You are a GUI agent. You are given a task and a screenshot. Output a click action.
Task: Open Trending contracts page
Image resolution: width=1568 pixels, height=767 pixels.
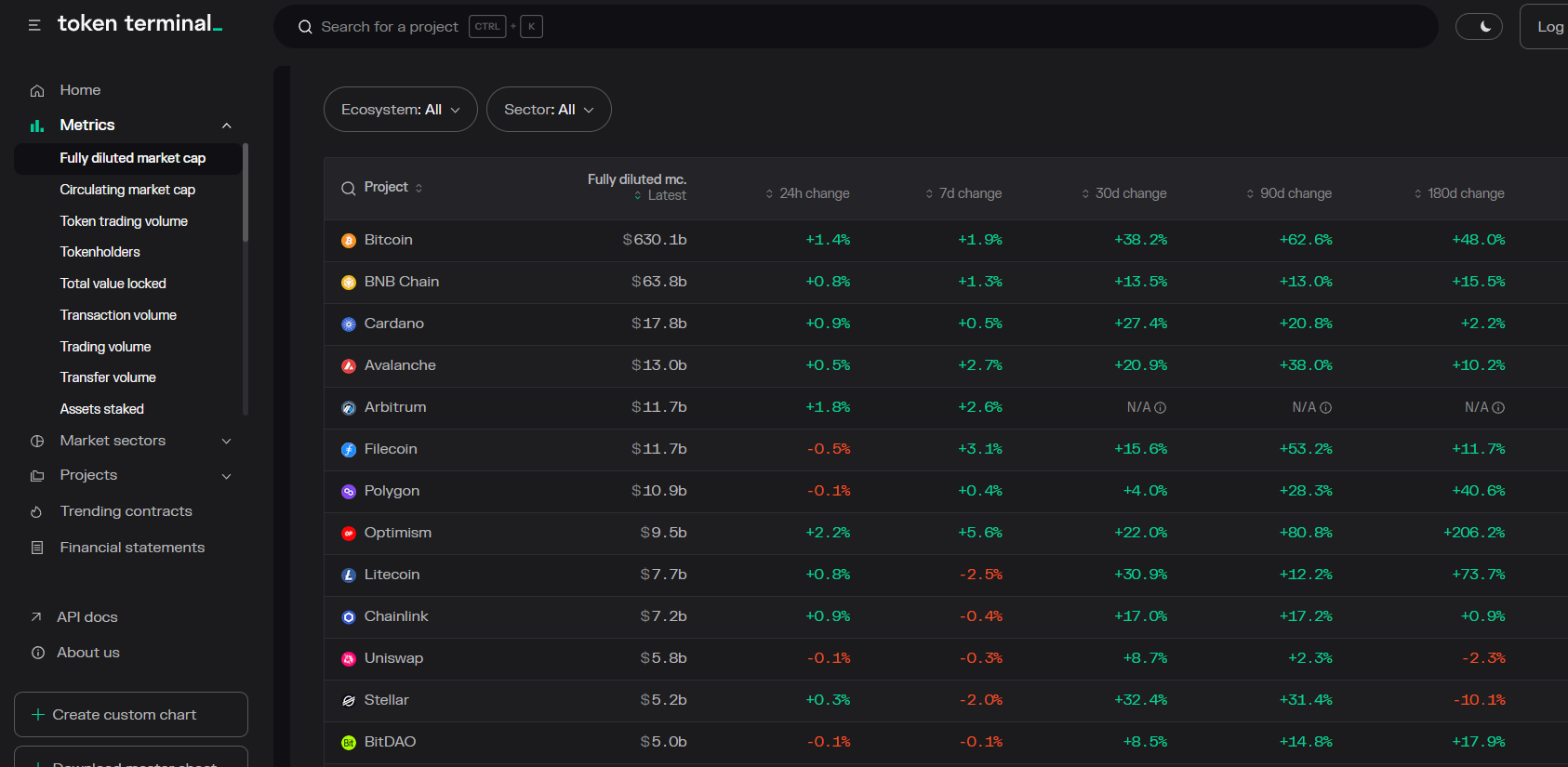click(126, 511)
